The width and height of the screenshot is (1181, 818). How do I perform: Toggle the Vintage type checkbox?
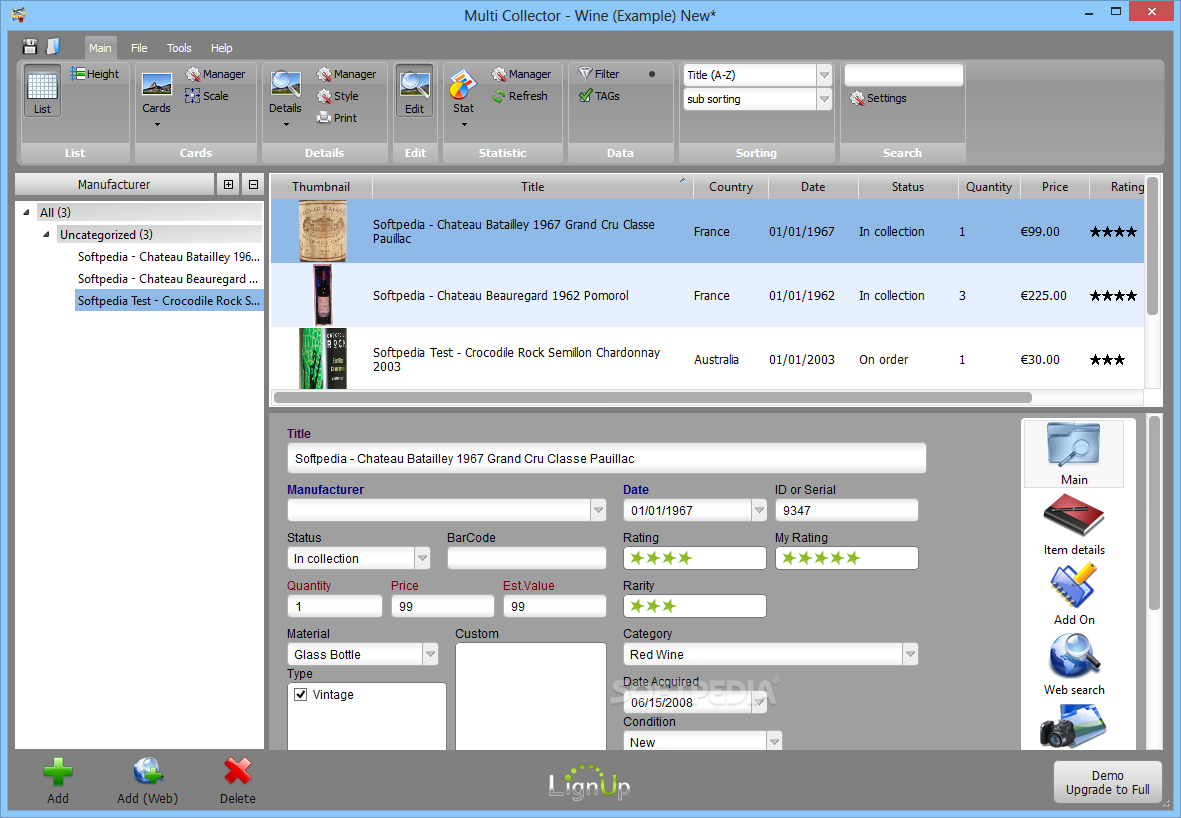(301, 694)
